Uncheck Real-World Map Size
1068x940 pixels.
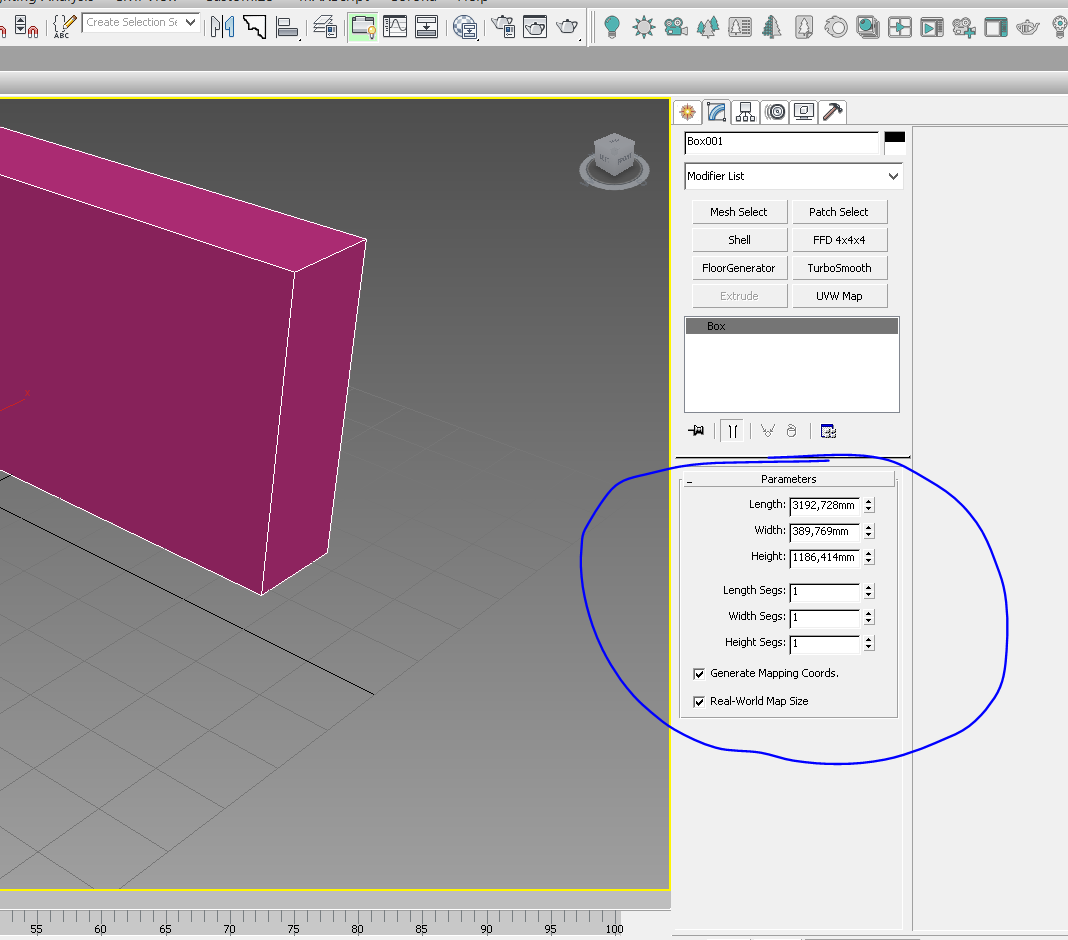699,702
